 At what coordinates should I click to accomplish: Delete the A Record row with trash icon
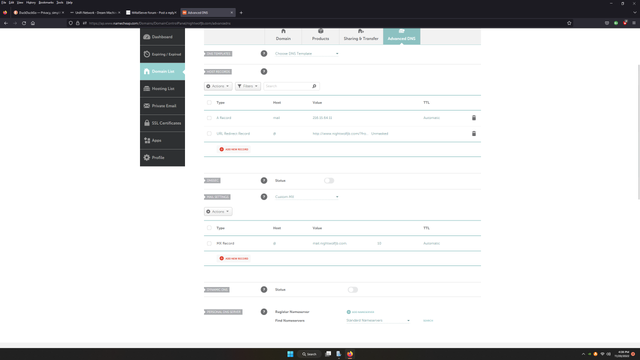[474, 118]
